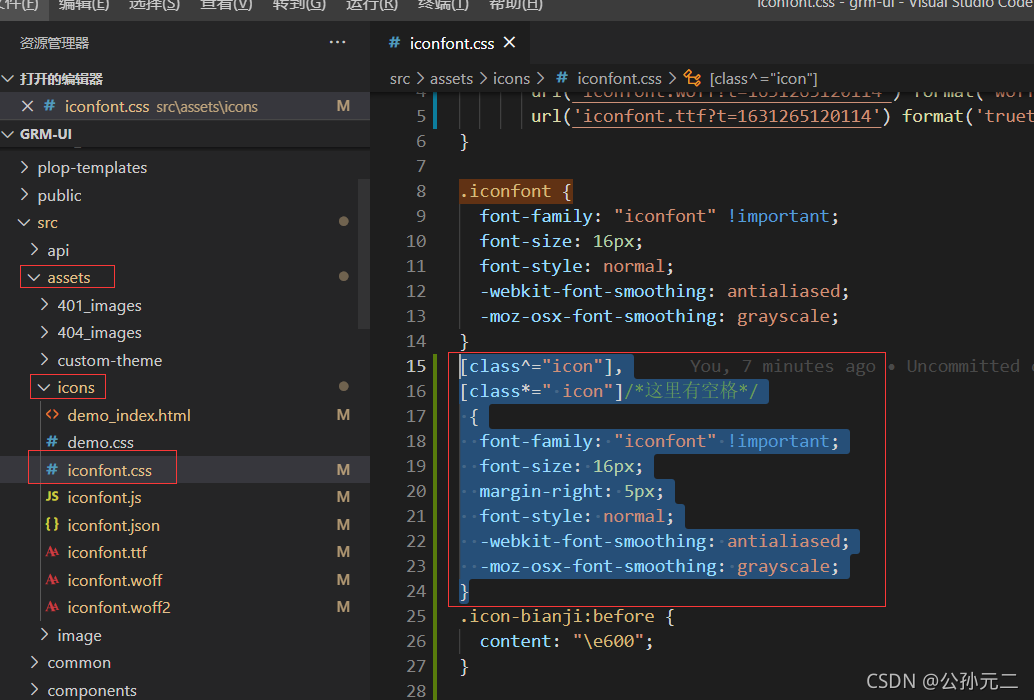The width and height of the screenshot is (1034, 700).
Task: Expand the 404_images folder
Action: [x=44, y=332]
